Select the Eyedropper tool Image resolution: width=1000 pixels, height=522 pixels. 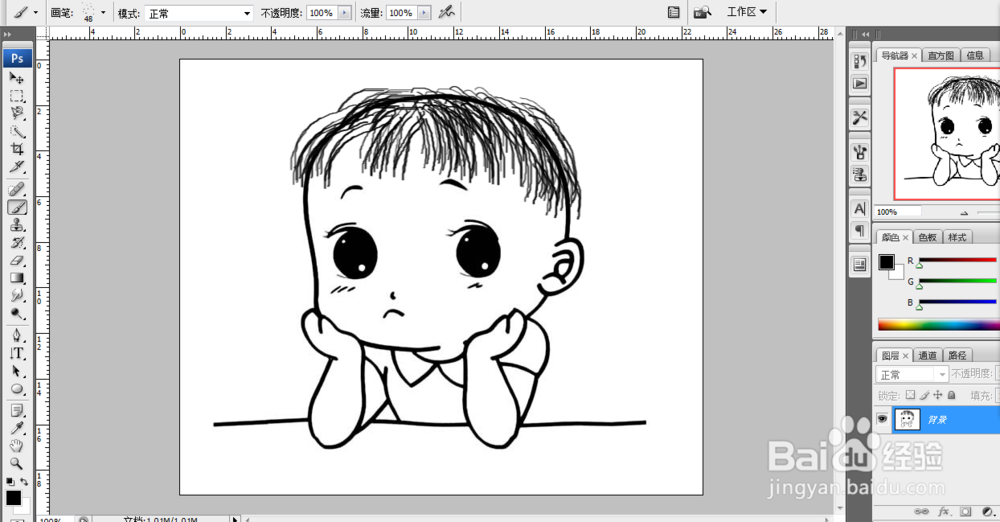click(x=17, y=428)
